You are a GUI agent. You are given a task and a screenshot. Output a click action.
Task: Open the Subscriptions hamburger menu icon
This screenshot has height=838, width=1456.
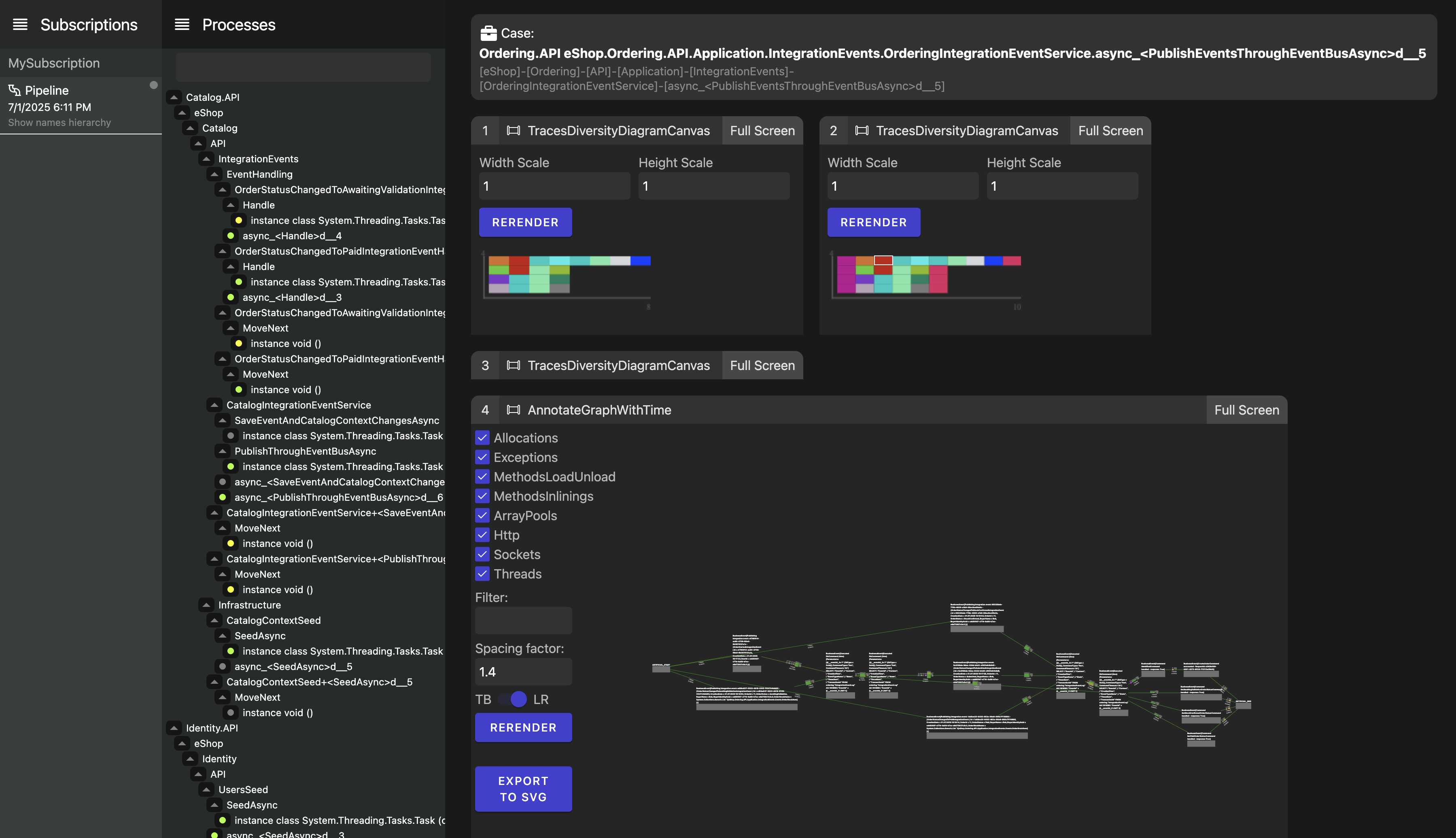[x=20, y=24]
